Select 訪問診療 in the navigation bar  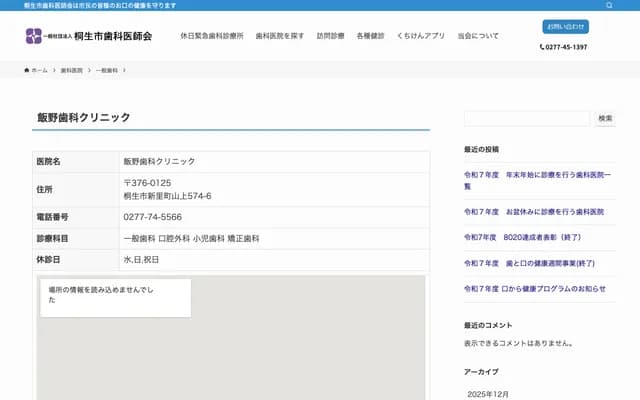click(x=330, y=36)
